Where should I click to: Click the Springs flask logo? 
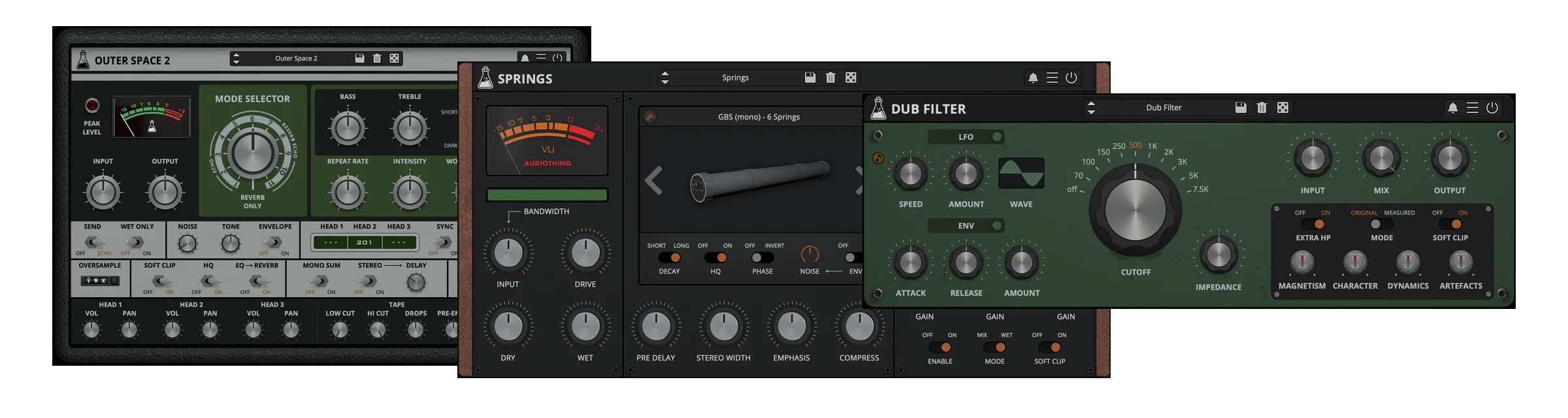485,78
